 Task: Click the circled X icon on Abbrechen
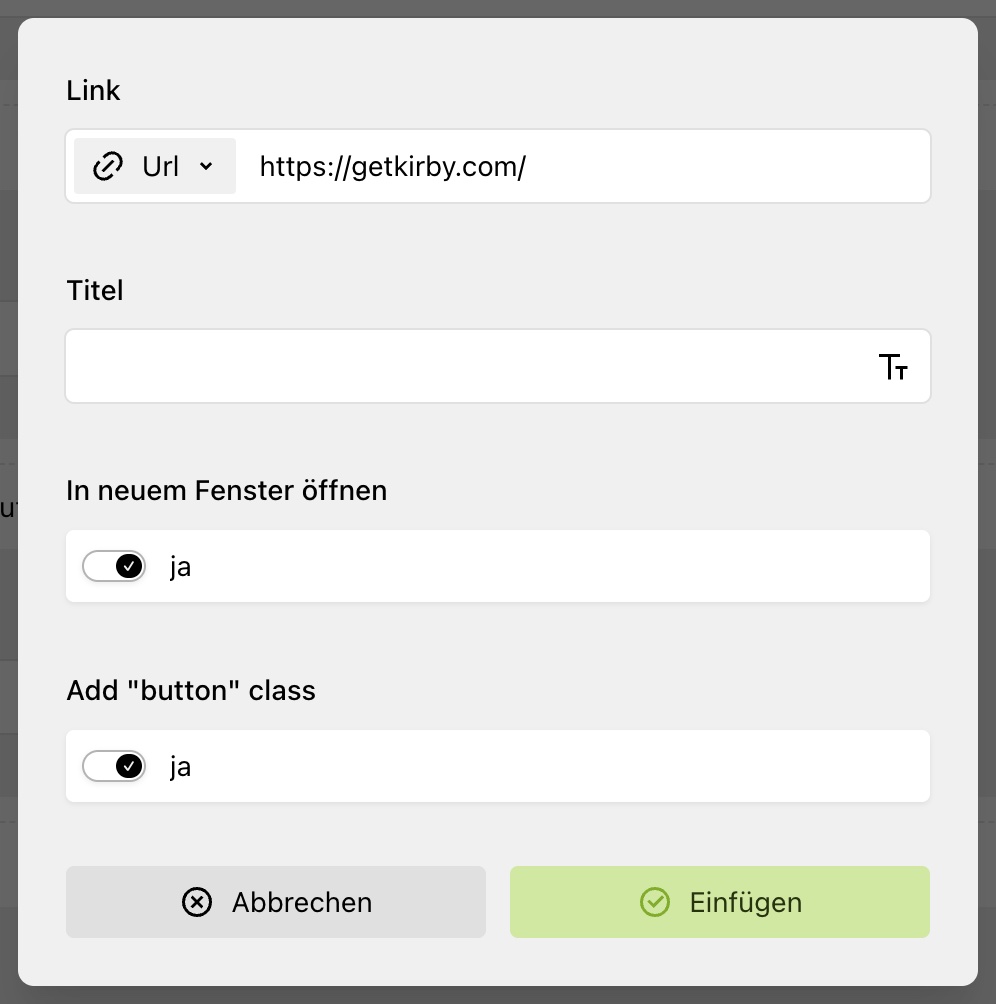[197, 902]
